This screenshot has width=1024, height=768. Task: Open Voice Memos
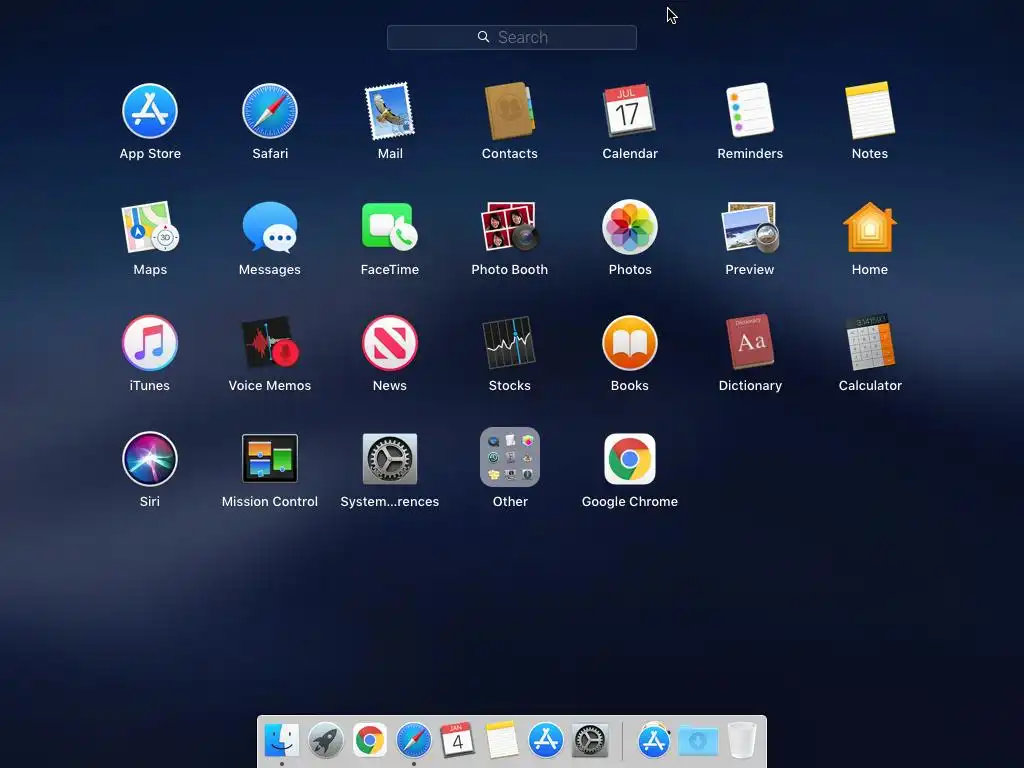tap(270, 342)
